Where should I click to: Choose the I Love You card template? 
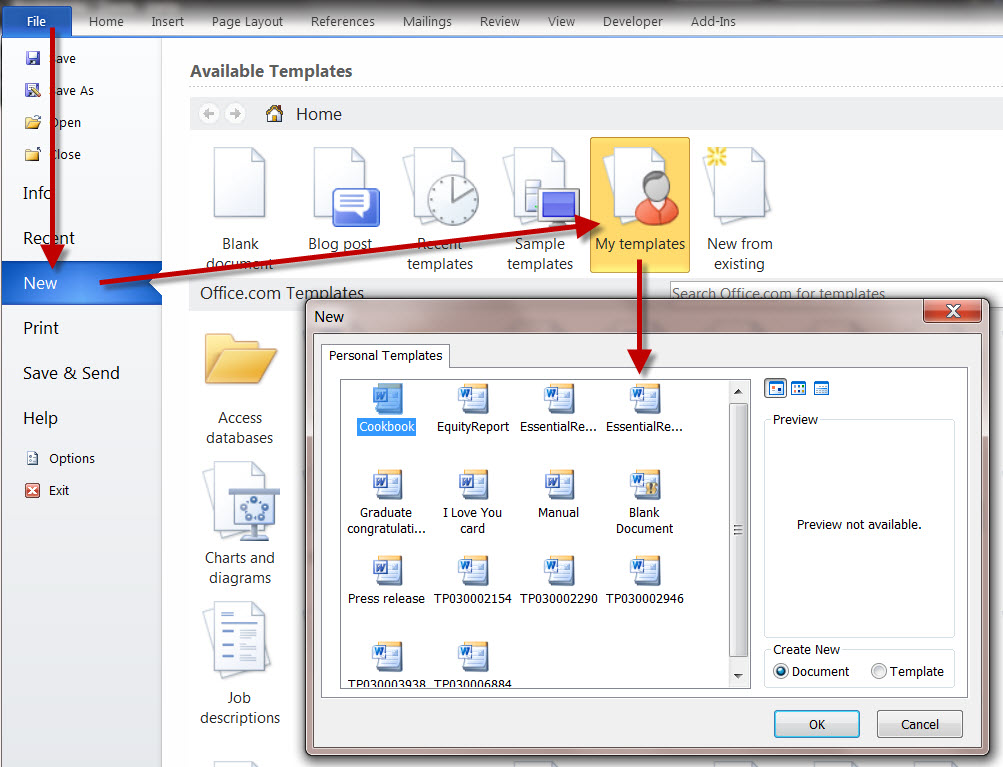click(x=473, y=486)
